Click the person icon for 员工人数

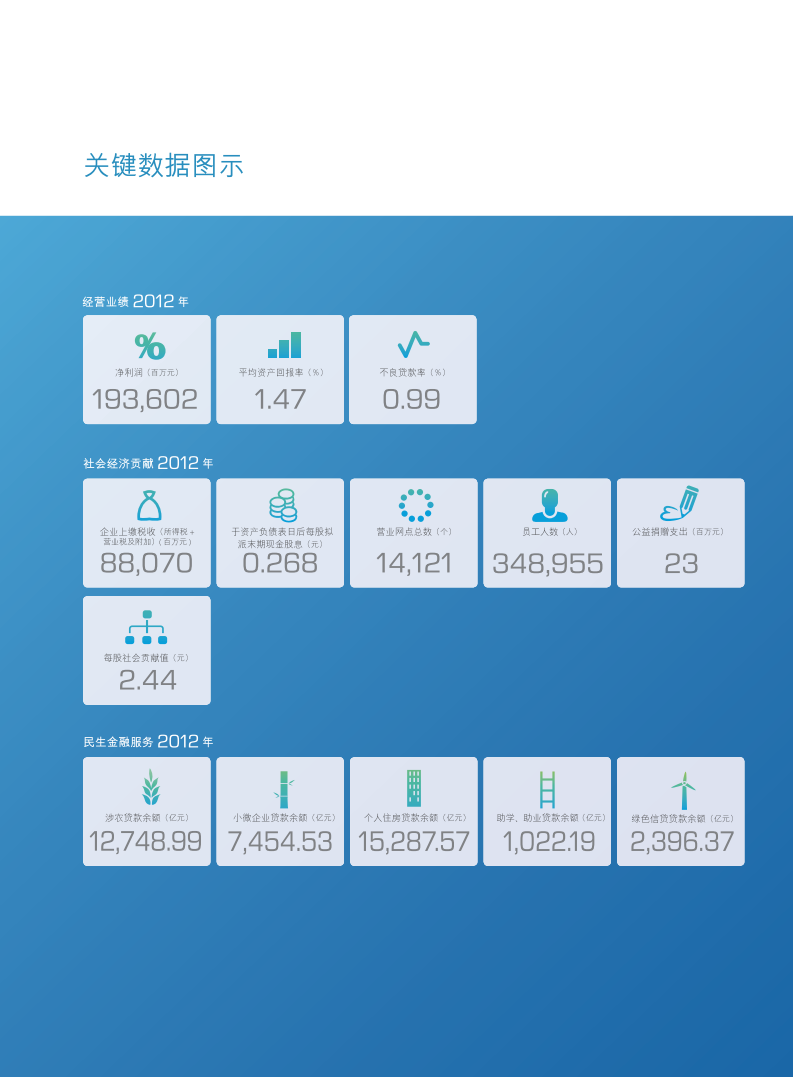(549, 506)
